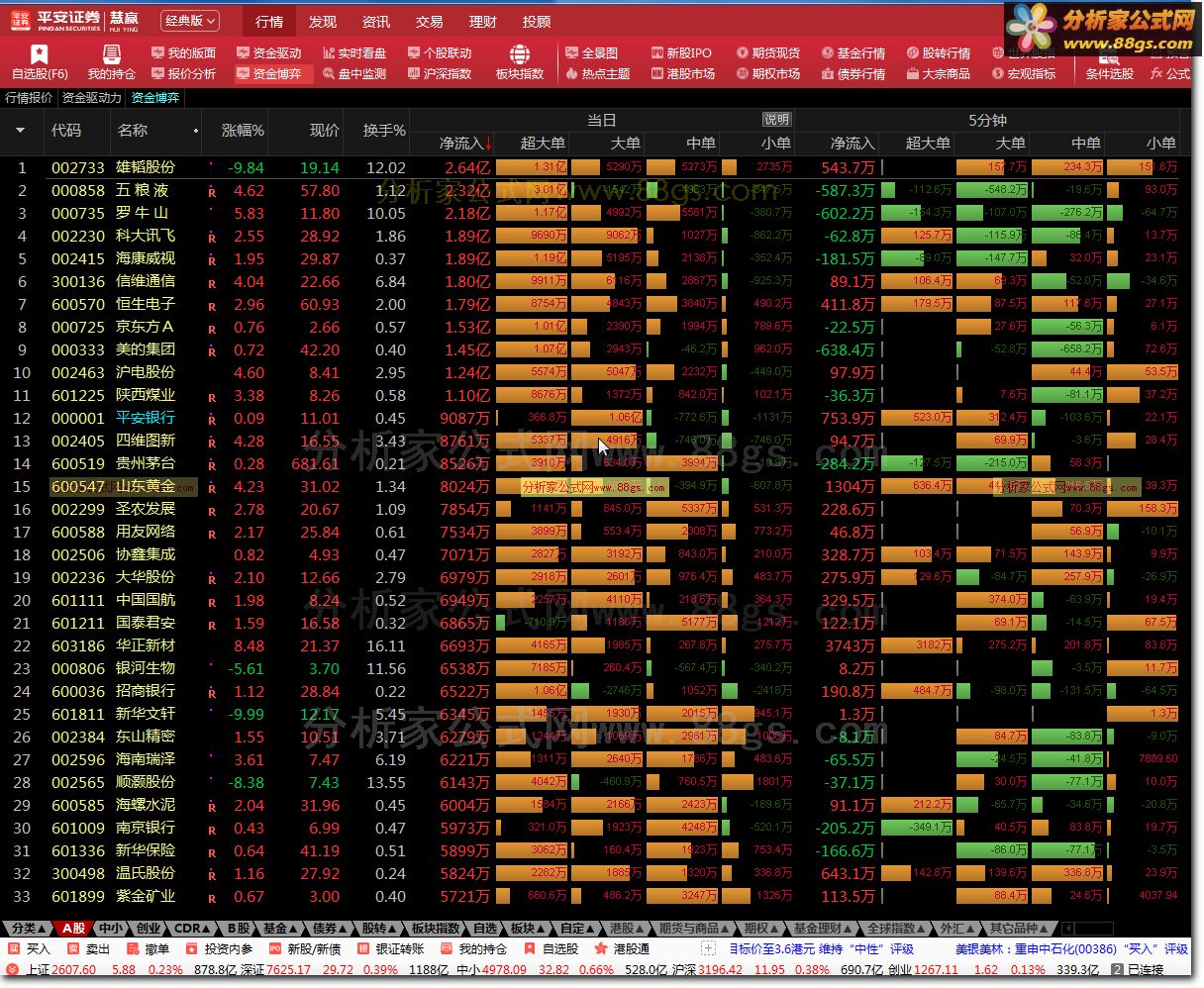The height and width of the screenshot is (988, 1204).
Task: Expand the CDR bottom tab menu
Action: tap(193, 929)
